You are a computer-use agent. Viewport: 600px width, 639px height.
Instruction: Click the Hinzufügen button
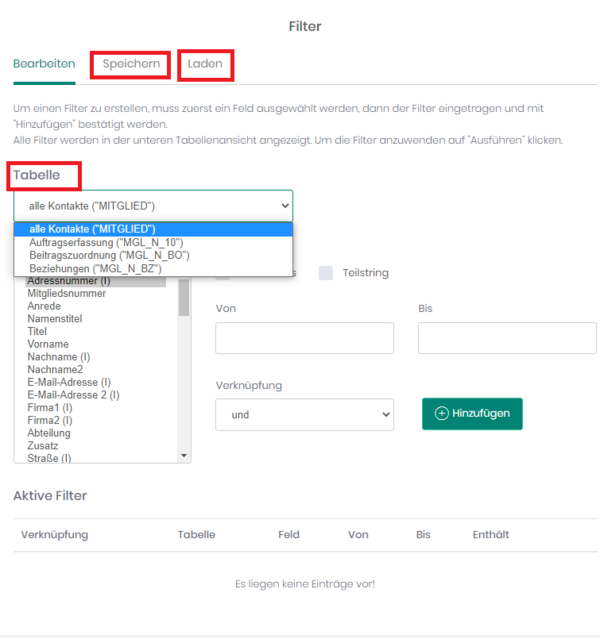(472, 414)
